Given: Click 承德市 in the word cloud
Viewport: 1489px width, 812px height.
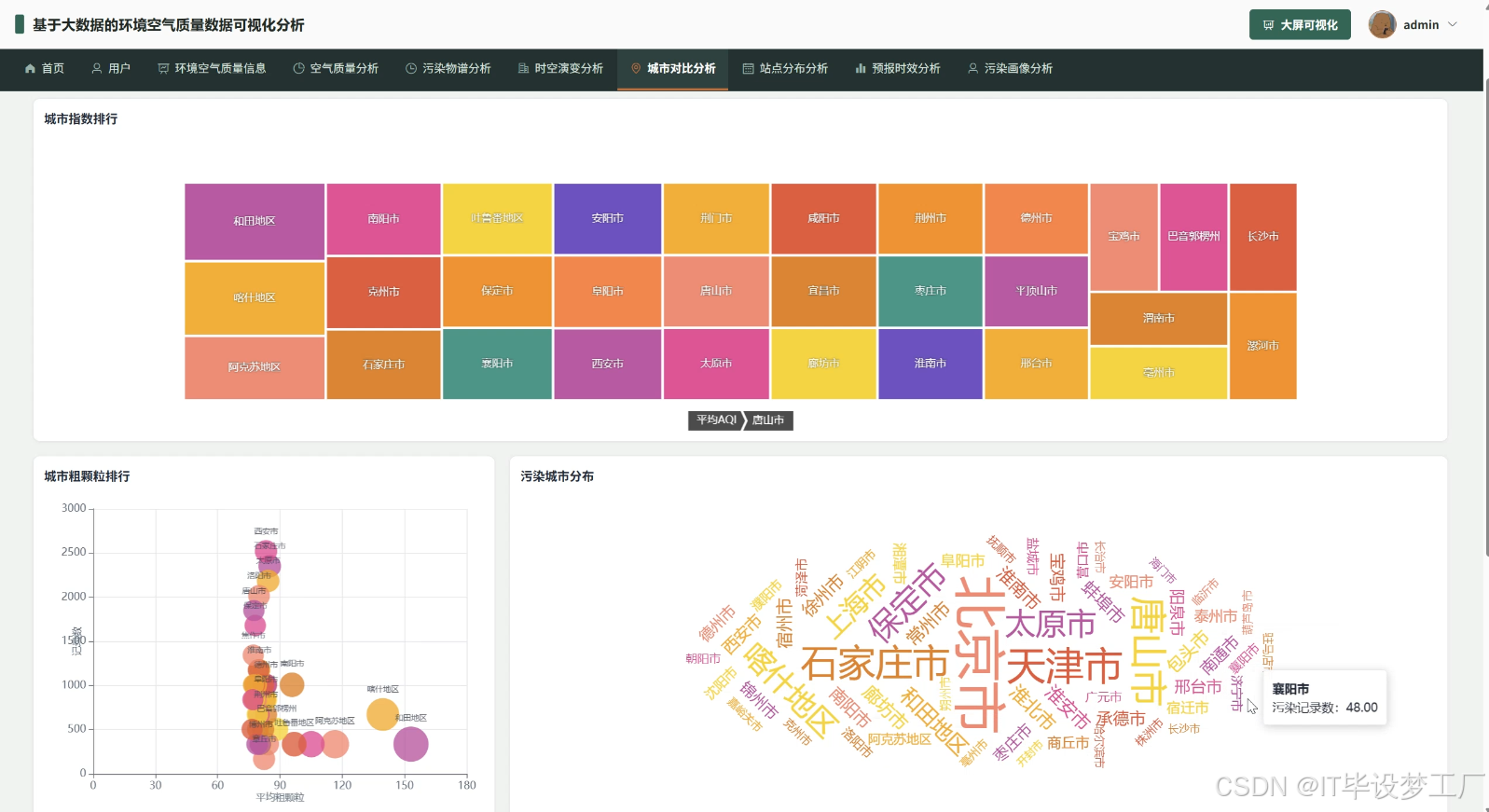Looking at the screenshot, I should click(x=1121, y=719).
